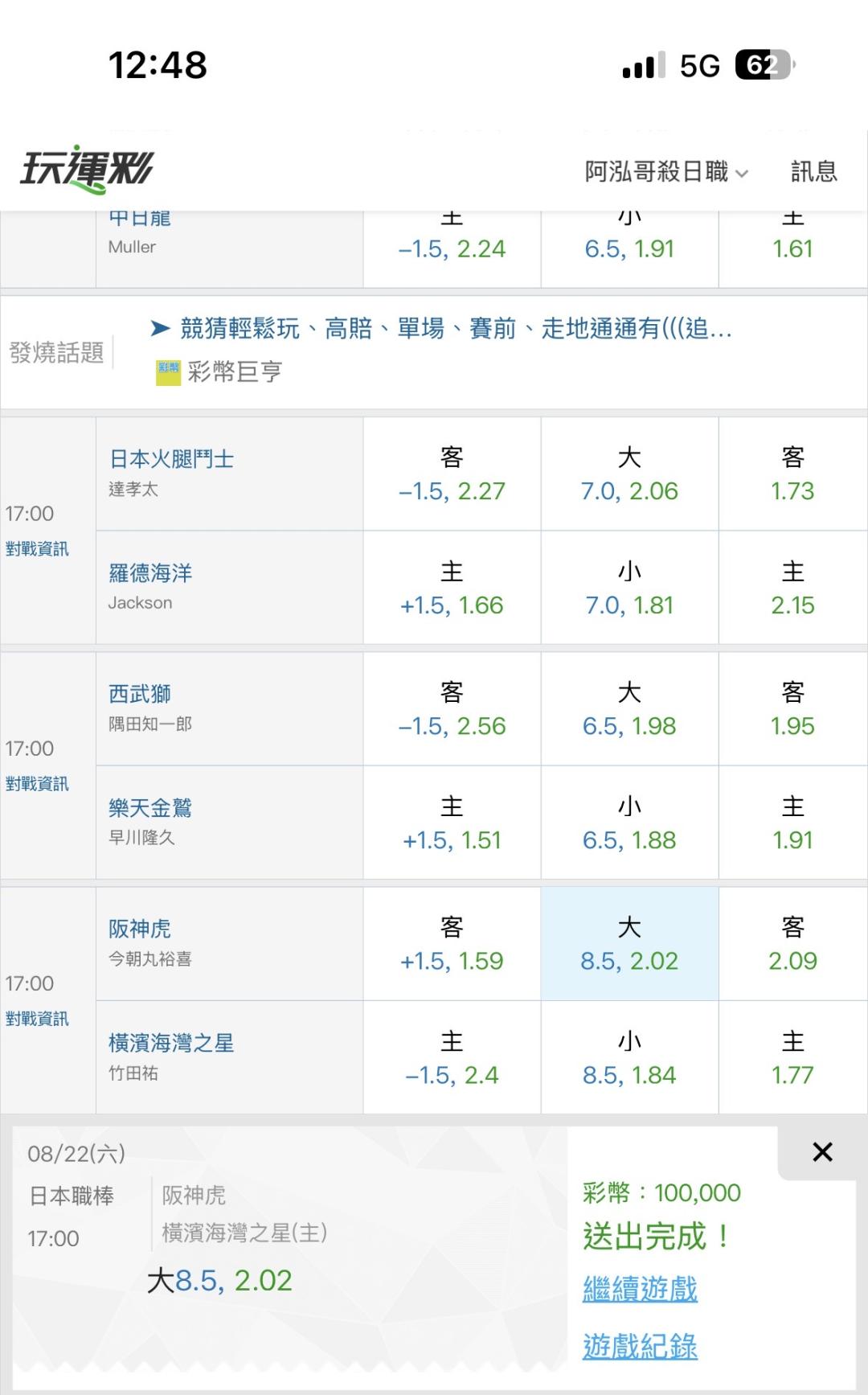
Task: Open the 樂天金鷲 team page
Action: [x=150, y=808]
